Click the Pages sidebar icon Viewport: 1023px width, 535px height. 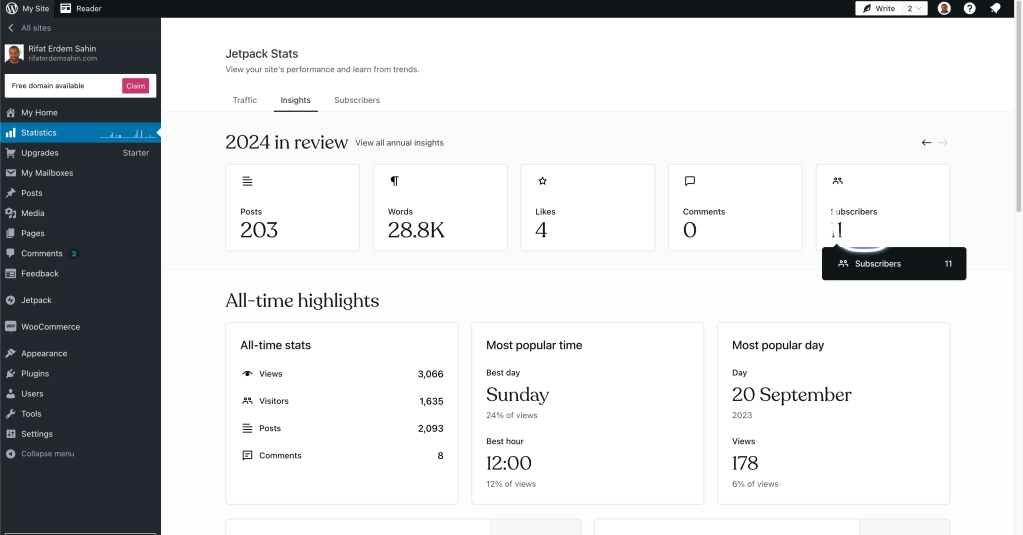tap(10, 233)
